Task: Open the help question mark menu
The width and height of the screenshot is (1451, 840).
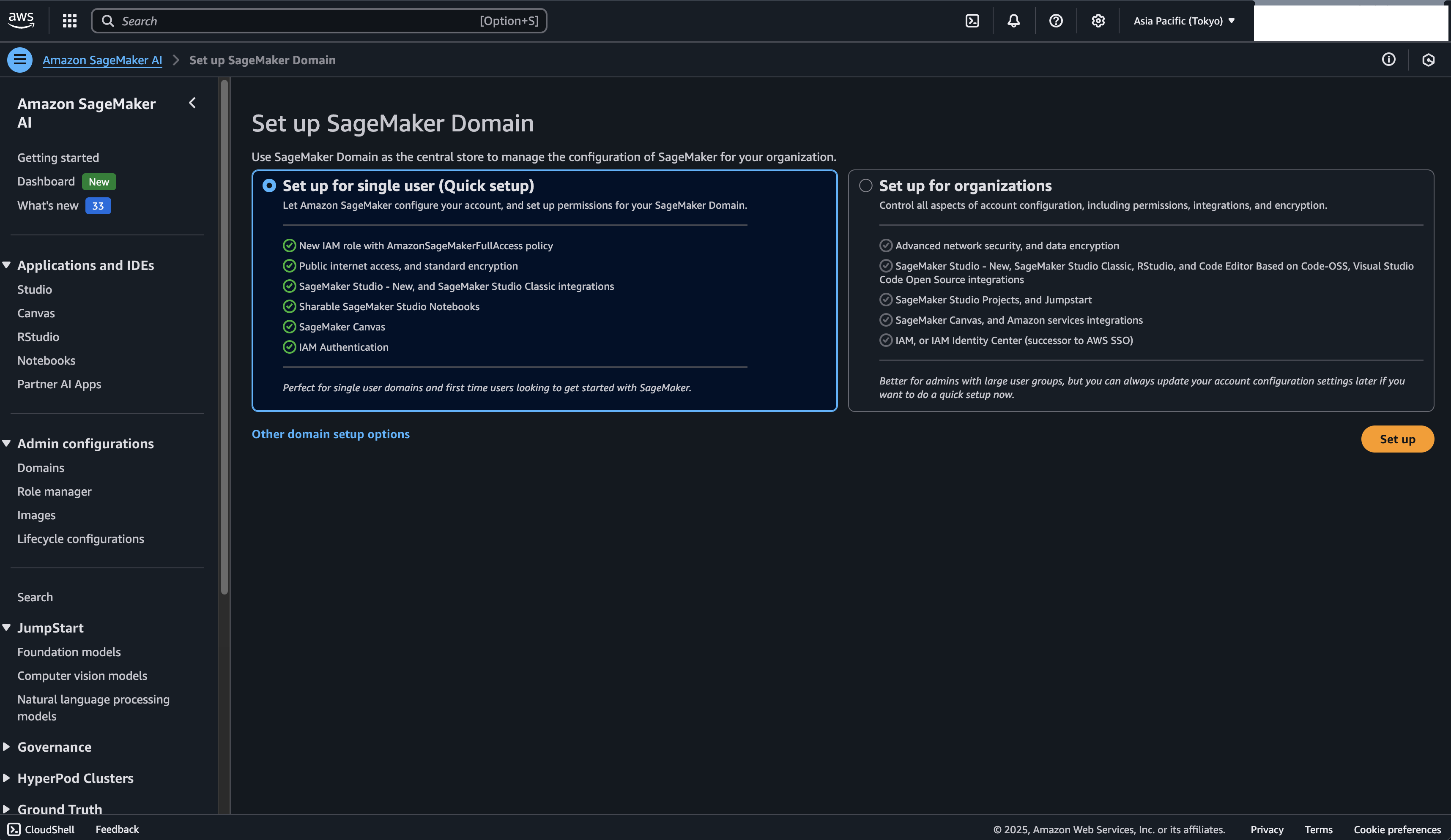Action: click(1055, 21)
